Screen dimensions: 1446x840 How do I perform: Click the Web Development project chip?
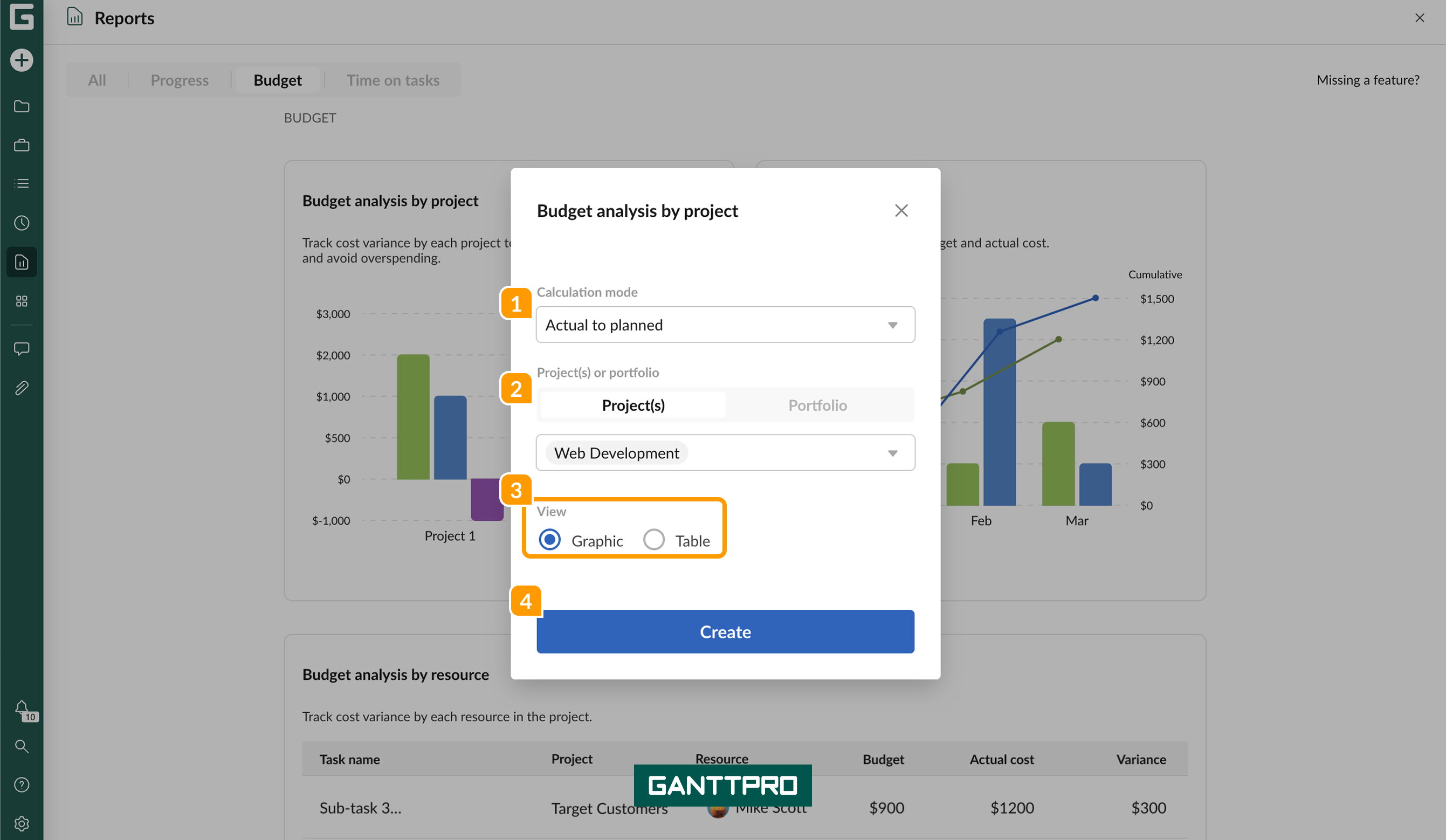(x=616, y=453)
